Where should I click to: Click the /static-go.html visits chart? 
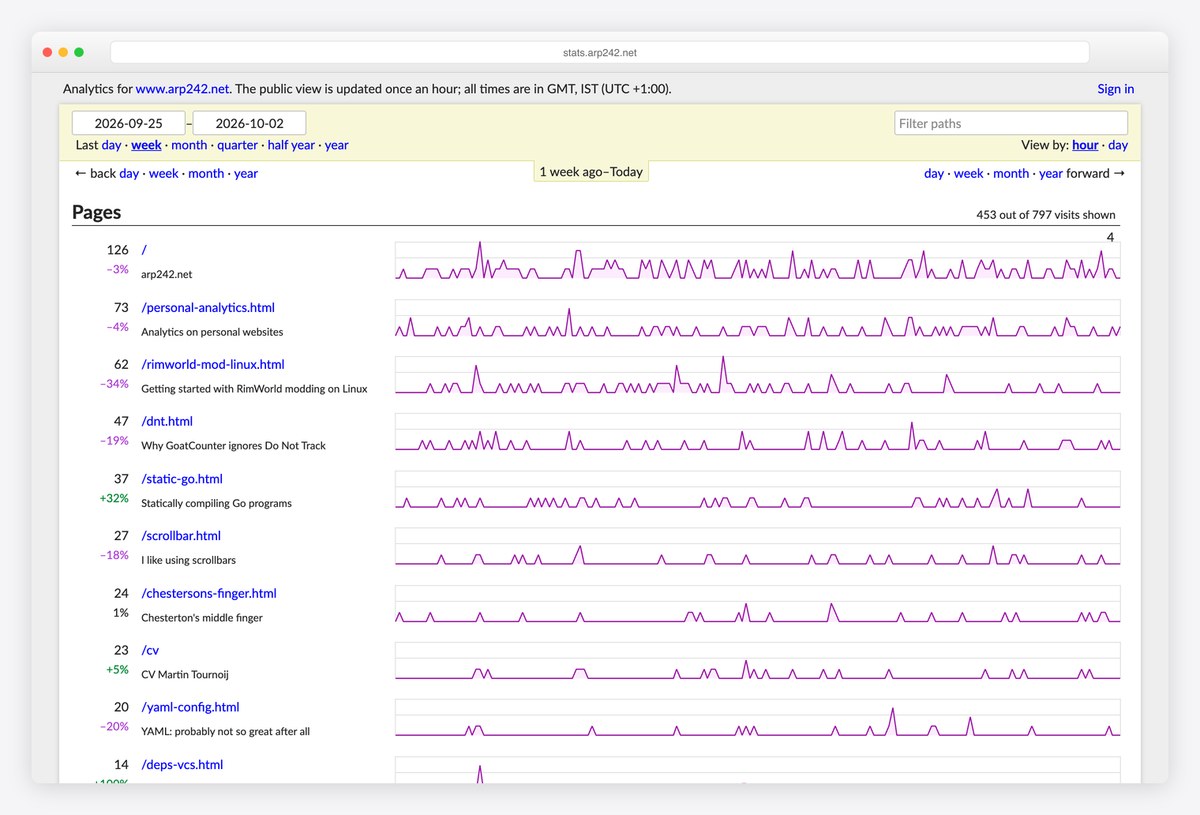[757, 489]
